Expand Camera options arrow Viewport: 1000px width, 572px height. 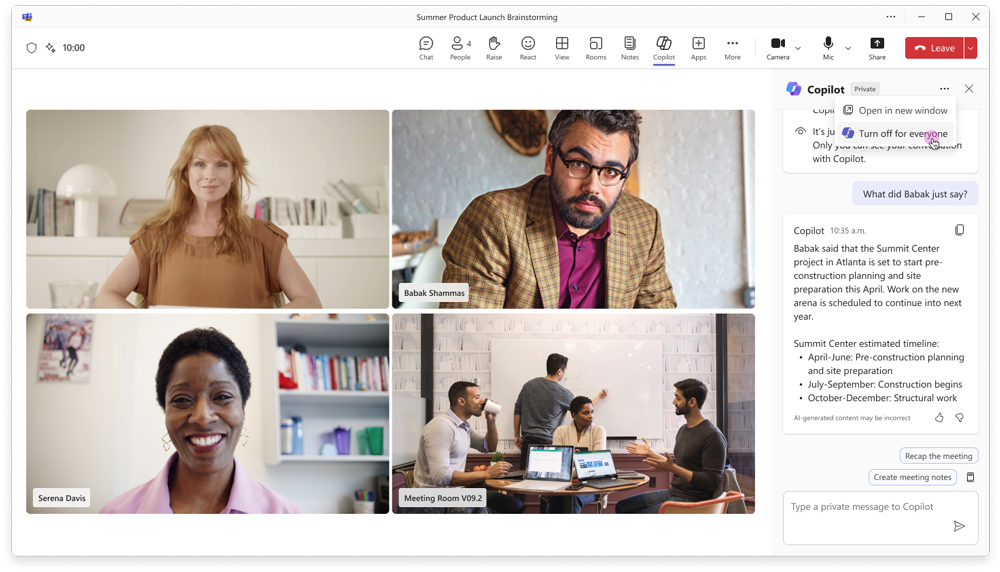coord(798,48)
